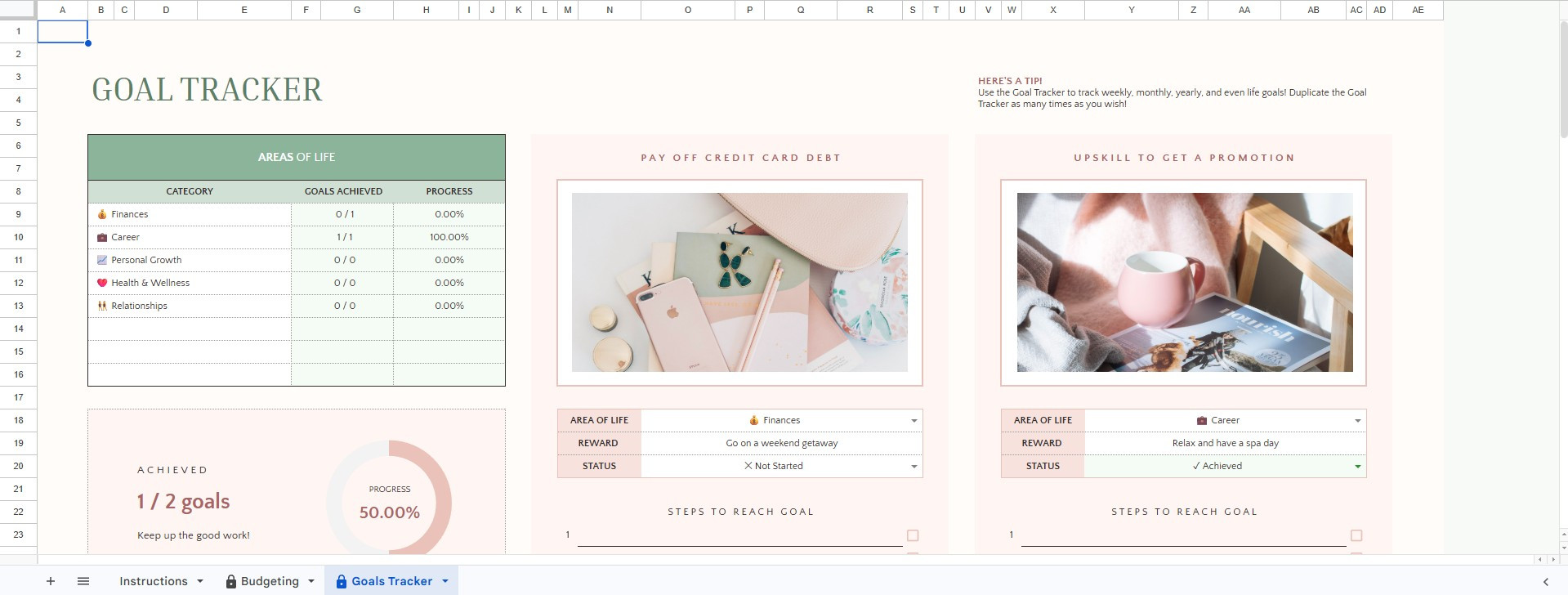Click the vertical scroll down arrow
Screen dimensions: 1568x595
pyautogui.click(x=1562, y=548)
